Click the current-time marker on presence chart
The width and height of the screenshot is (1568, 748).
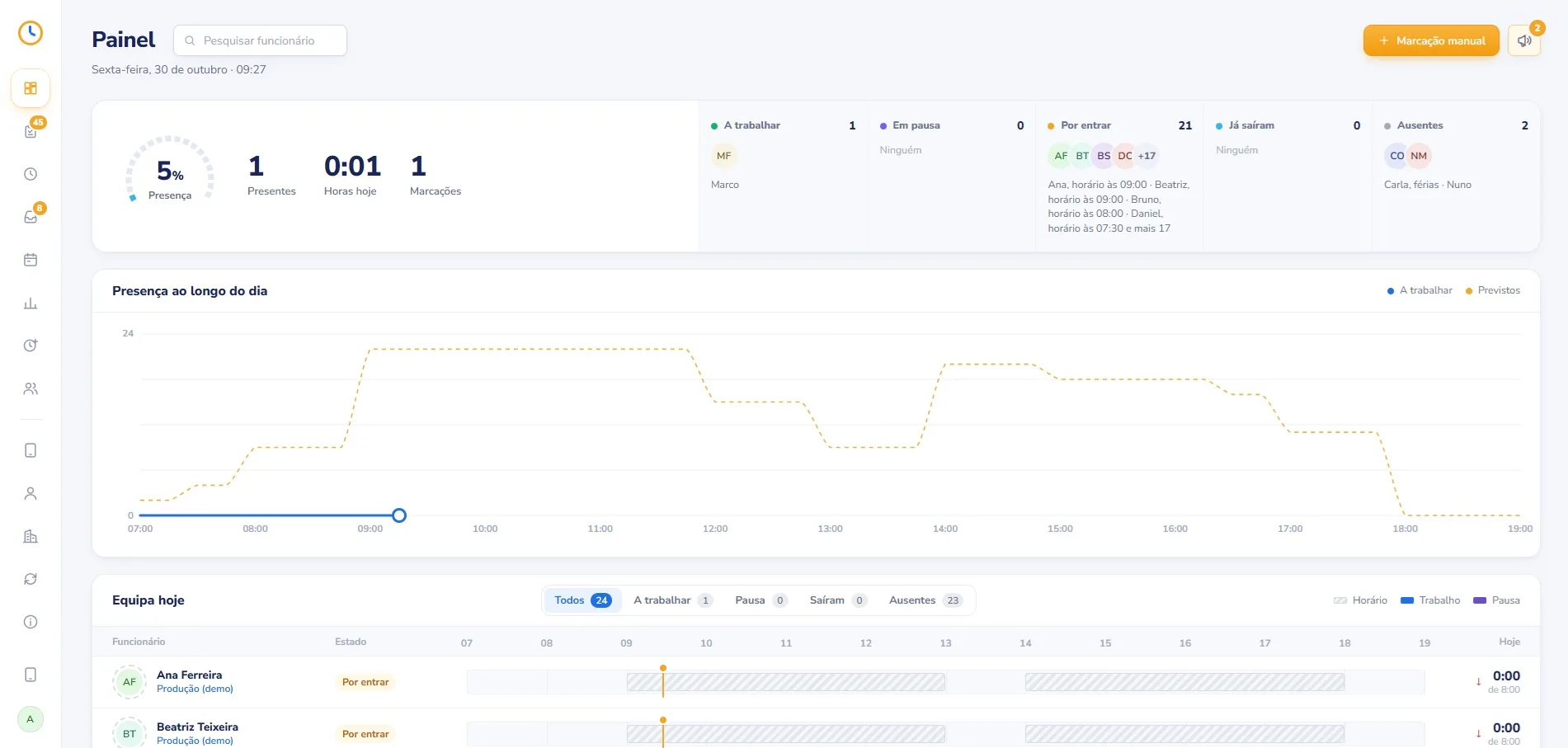pyautogui.click(x=399, y=515)
